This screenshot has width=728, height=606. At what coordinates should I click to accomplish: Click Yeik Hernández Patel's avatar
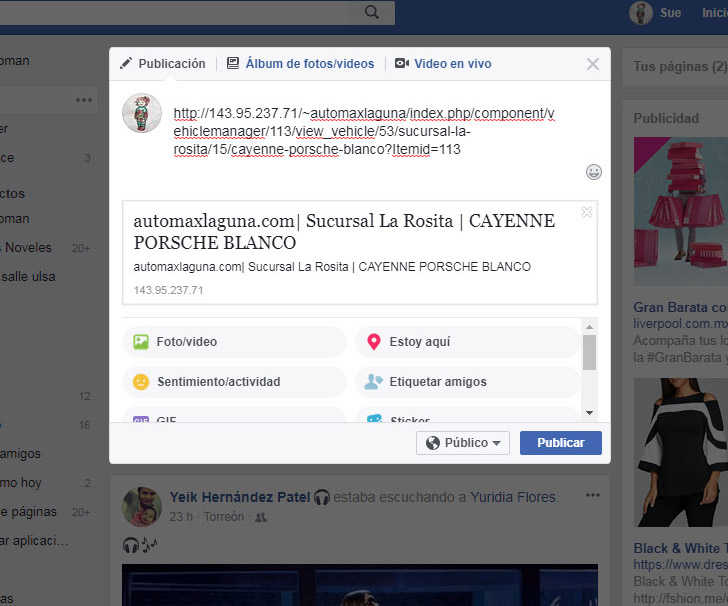click(x=142, y=507)
